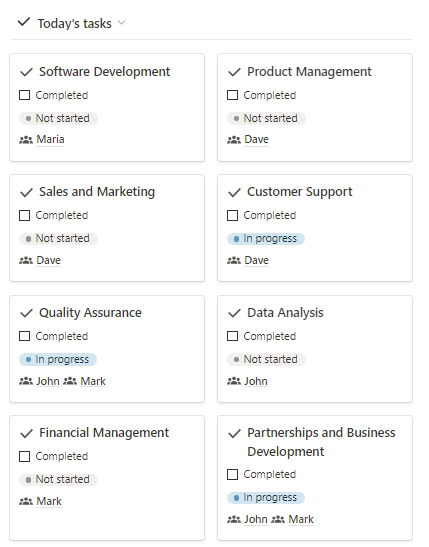Expand the Today's tasks view dropdown chevron
The image size is (429, 547).
click(x=121, y=23)
